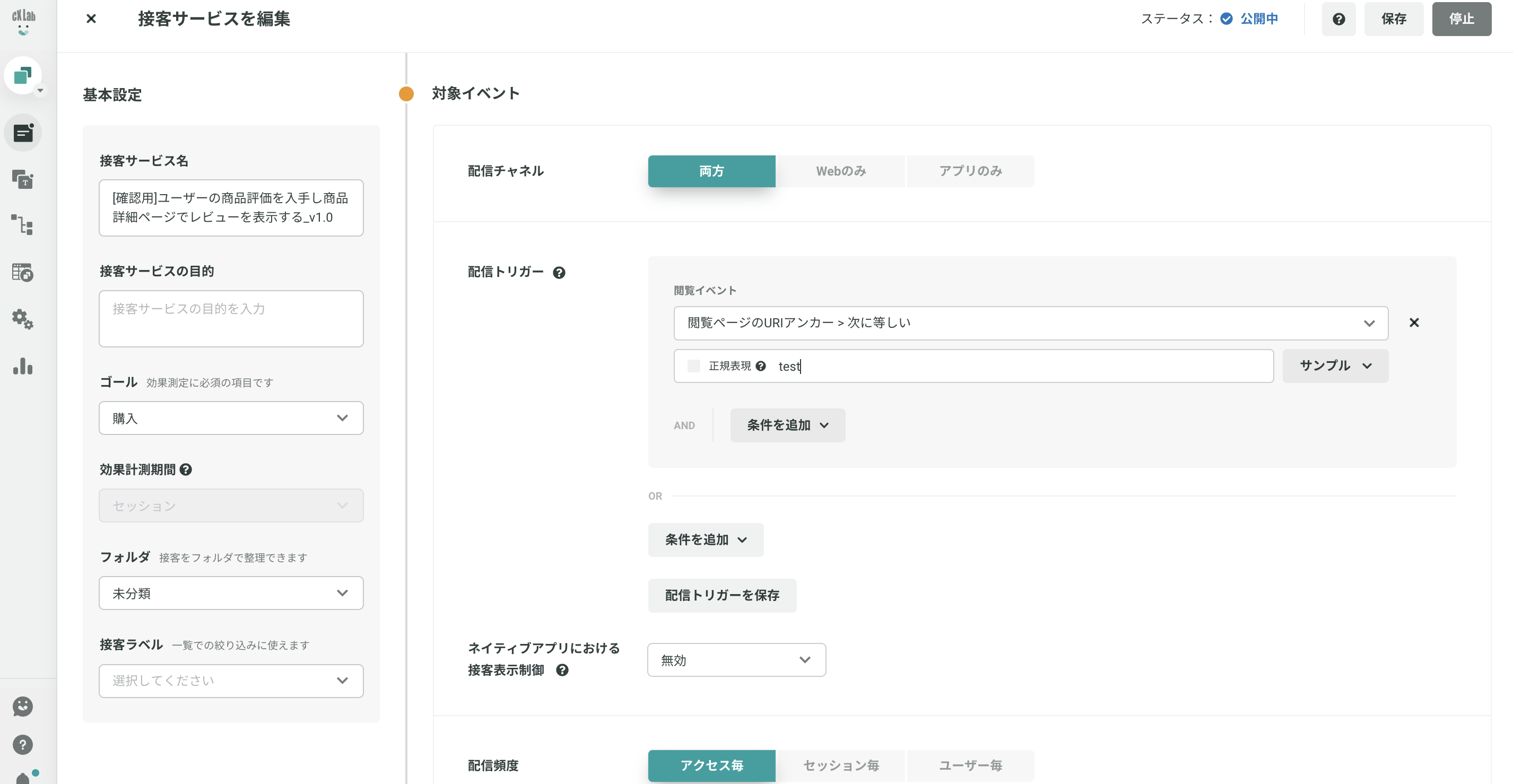
Task: Click the 対象イベント heading
Action: pos(476,93)
